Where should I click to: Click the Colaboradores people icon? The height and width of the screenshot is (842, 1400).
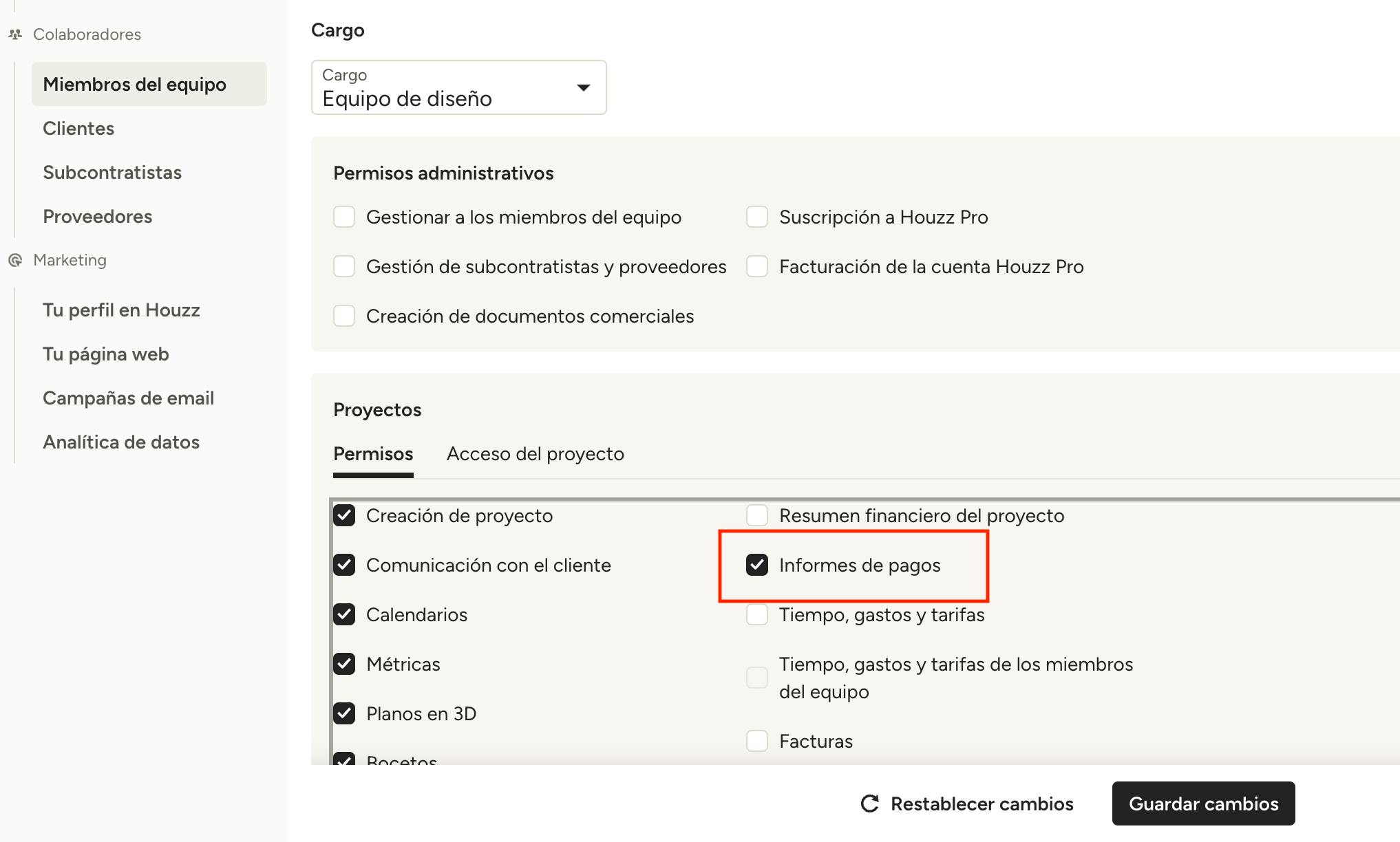point(15,34)
